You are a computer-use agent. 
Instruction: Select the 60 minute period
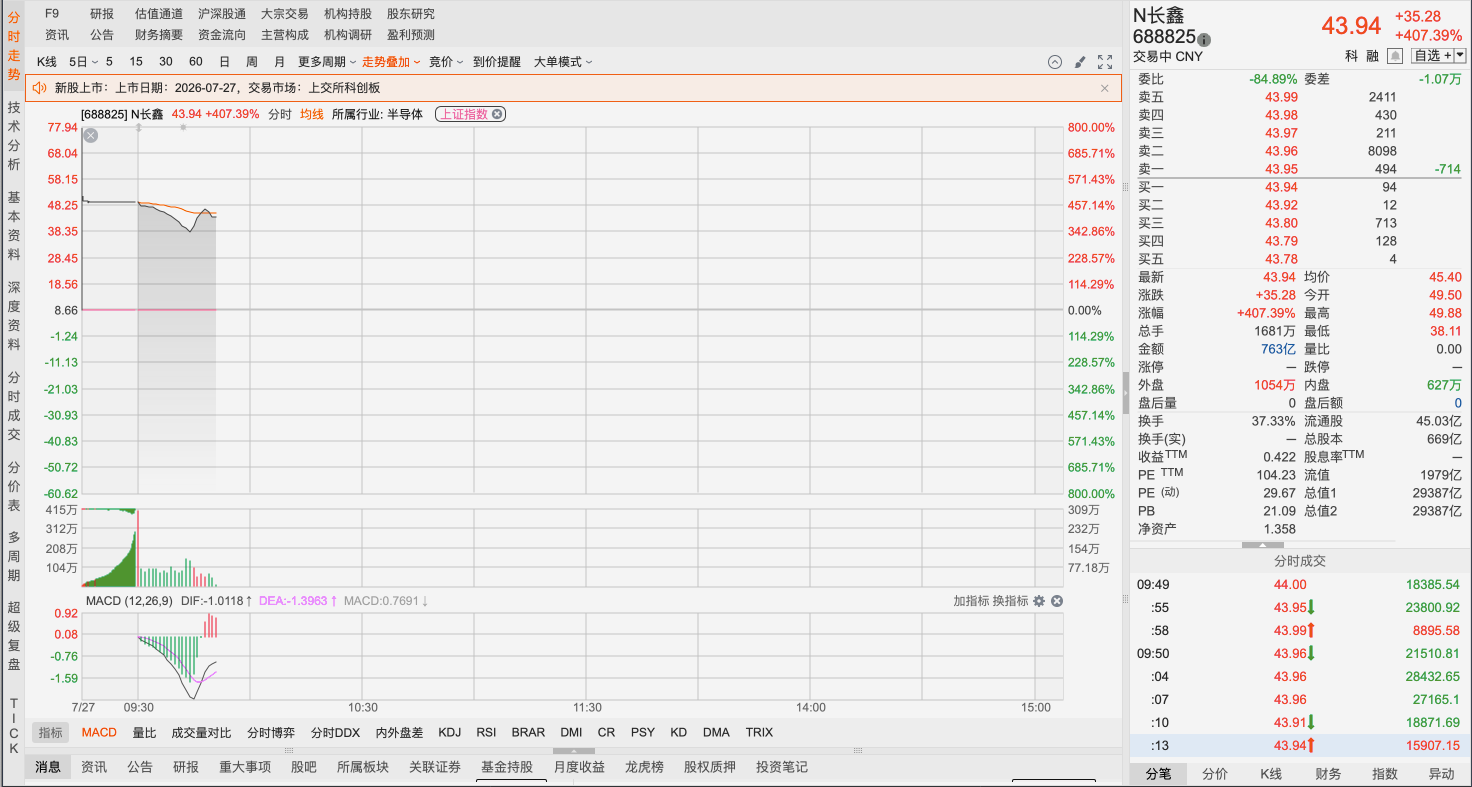(195, 62)
